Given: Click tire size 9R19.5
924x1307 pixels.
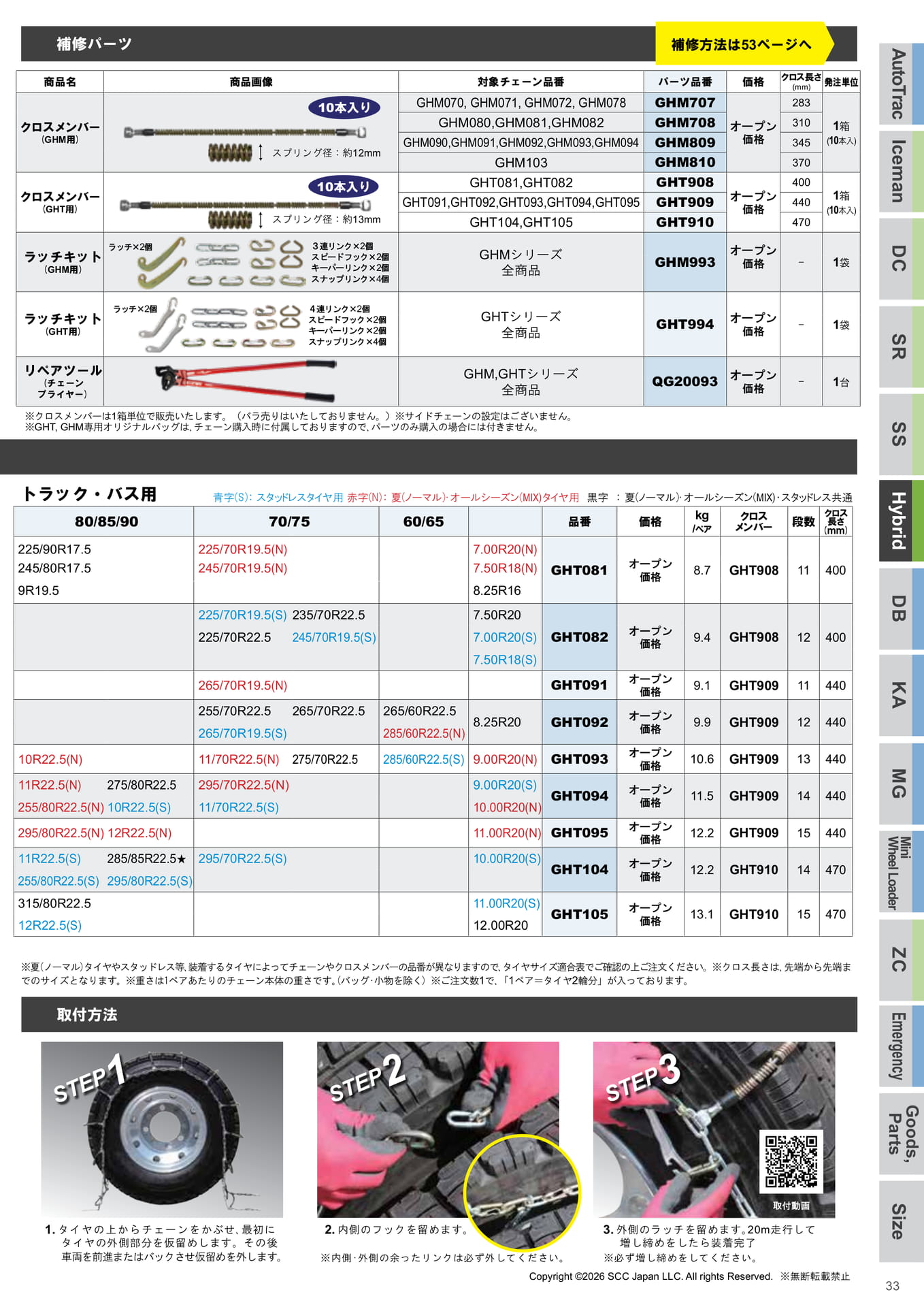Looking at the screenshot, I should tap(39, 590).
